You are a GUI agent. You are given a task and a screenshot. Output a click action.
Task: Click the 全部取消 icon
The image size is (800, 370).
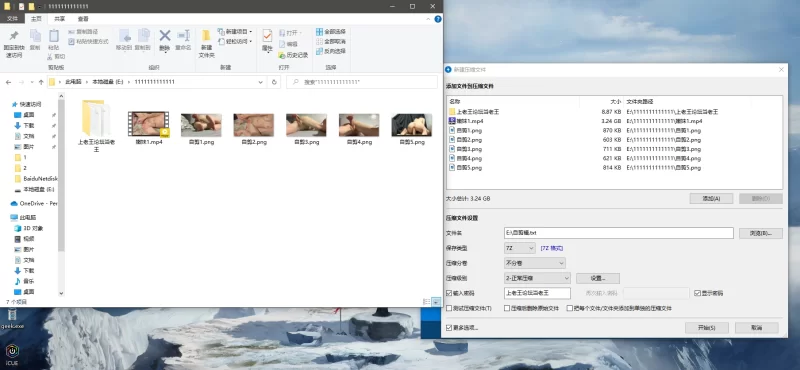[x=319, y=41]
